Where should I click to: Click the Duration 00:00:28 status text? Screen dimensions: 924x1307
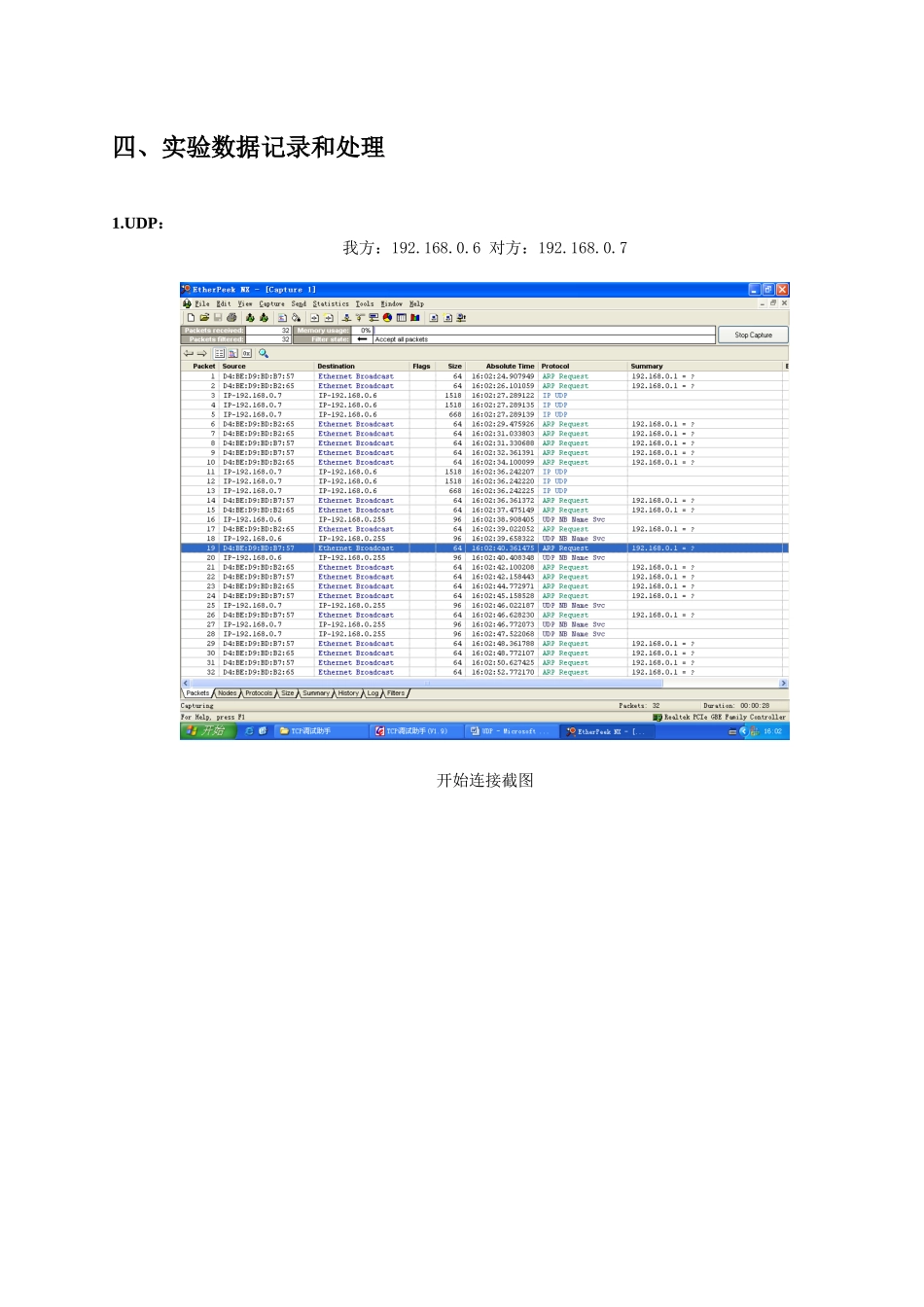click(736, 706)
